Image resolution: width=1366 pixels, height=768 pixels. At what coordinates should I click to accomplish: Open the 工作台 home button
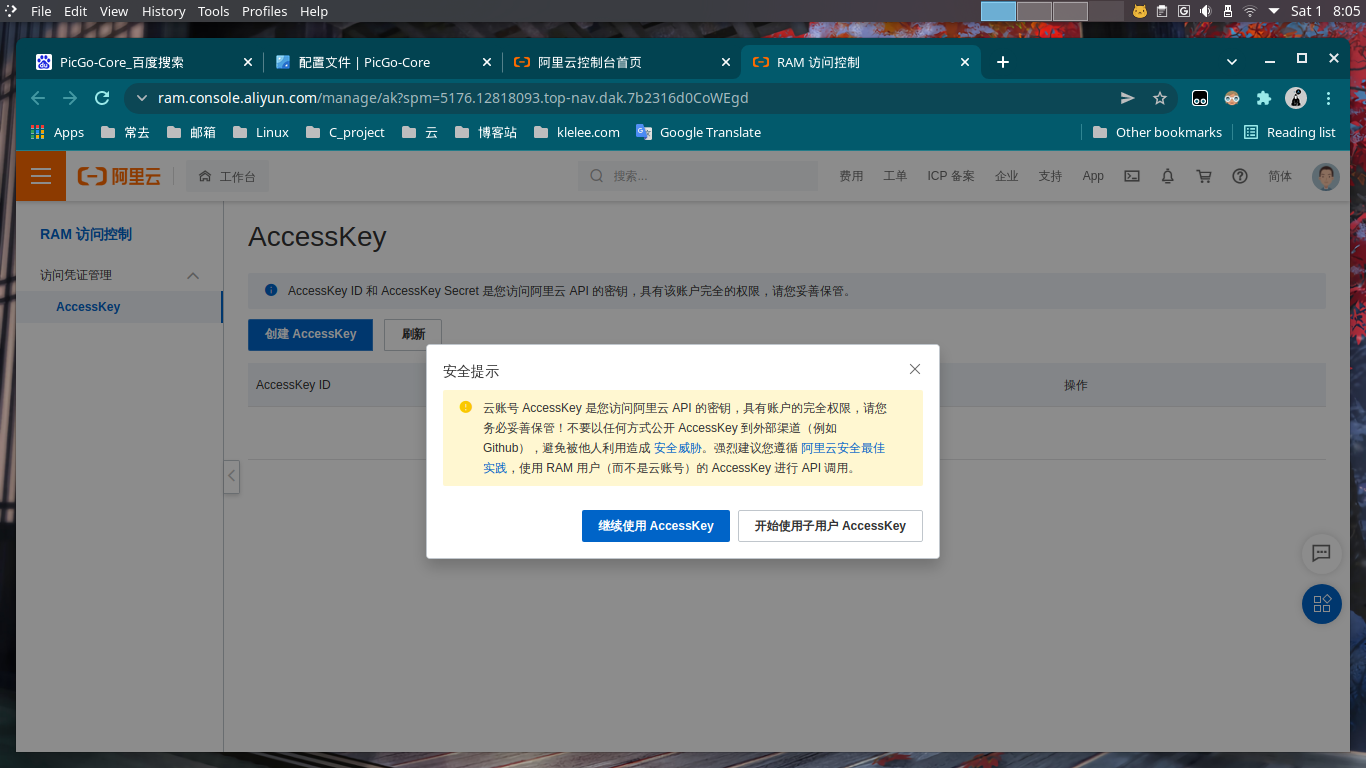pyautogui.click(x=227, y=177)
